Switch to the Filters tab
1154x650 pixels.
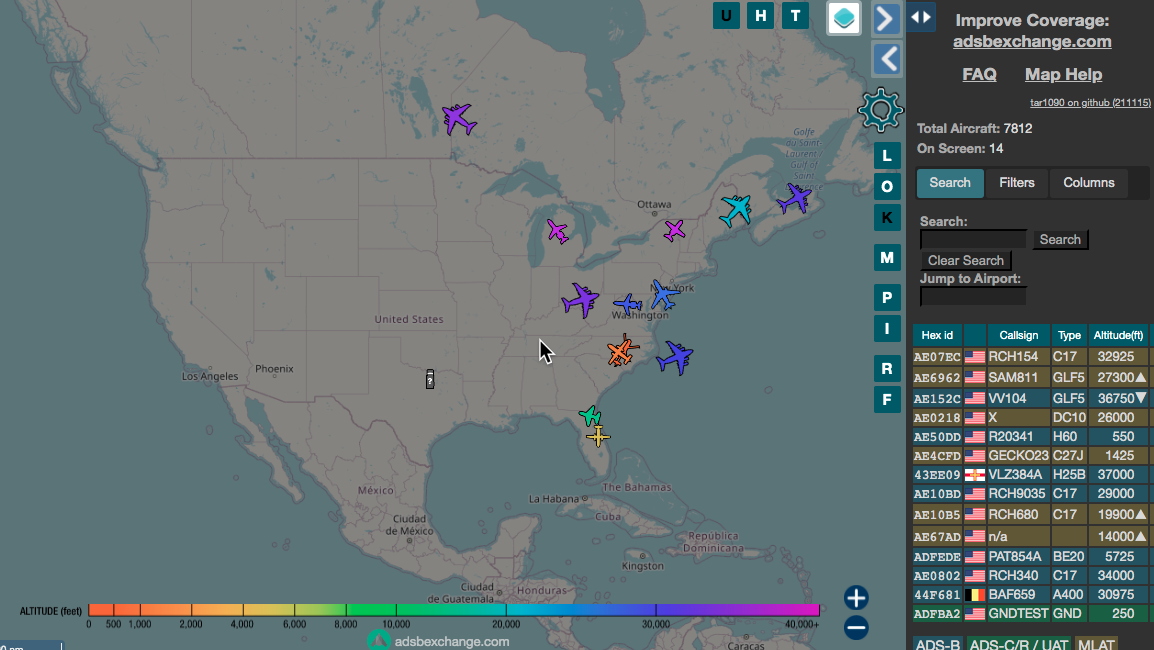1016,183
